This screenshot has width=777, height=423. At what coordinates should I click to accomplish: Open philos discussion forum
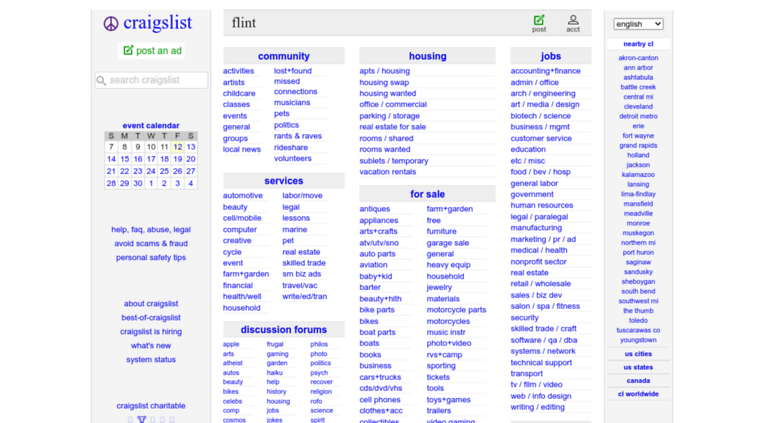319,344
